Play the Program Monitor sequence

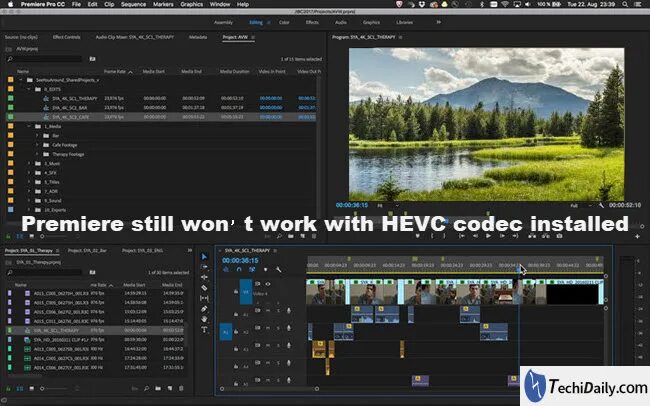[488, 236]
